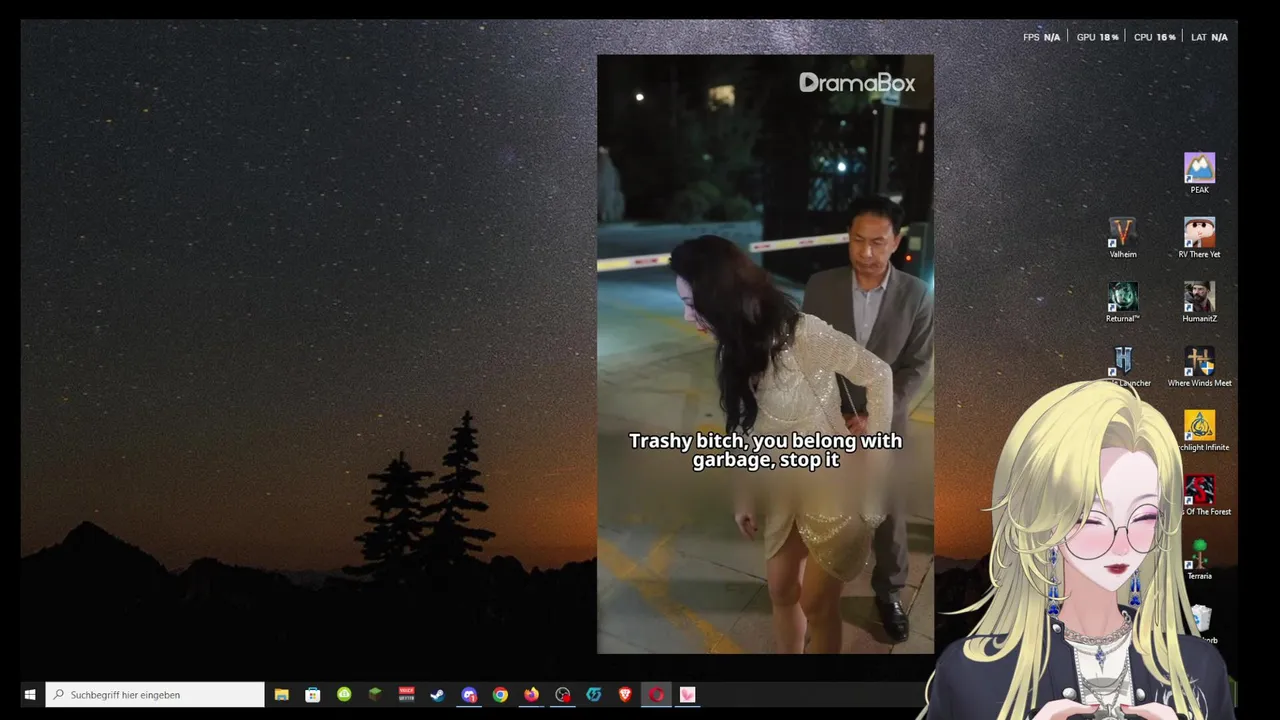Click the vertical DramaBox video player
The width and height of the screenshot is (1280, 720).
pyautogui.click(x=765, y=354)
